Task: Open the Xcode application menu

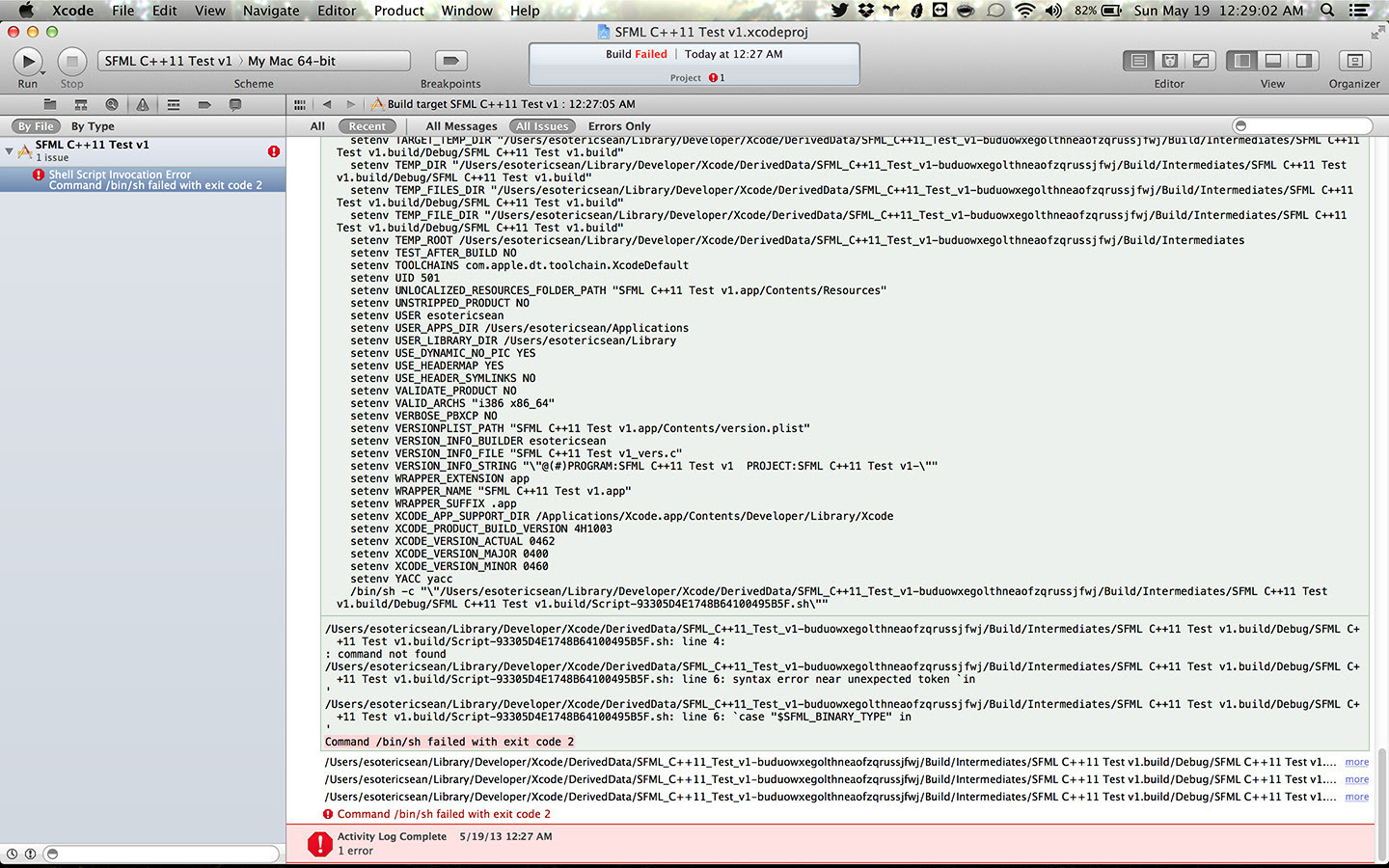Action: [x=72, y=11]
